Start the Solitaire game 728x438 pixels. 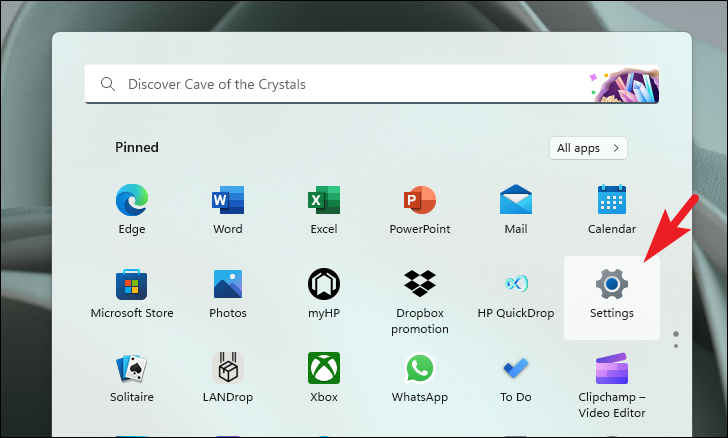[132, 368]
